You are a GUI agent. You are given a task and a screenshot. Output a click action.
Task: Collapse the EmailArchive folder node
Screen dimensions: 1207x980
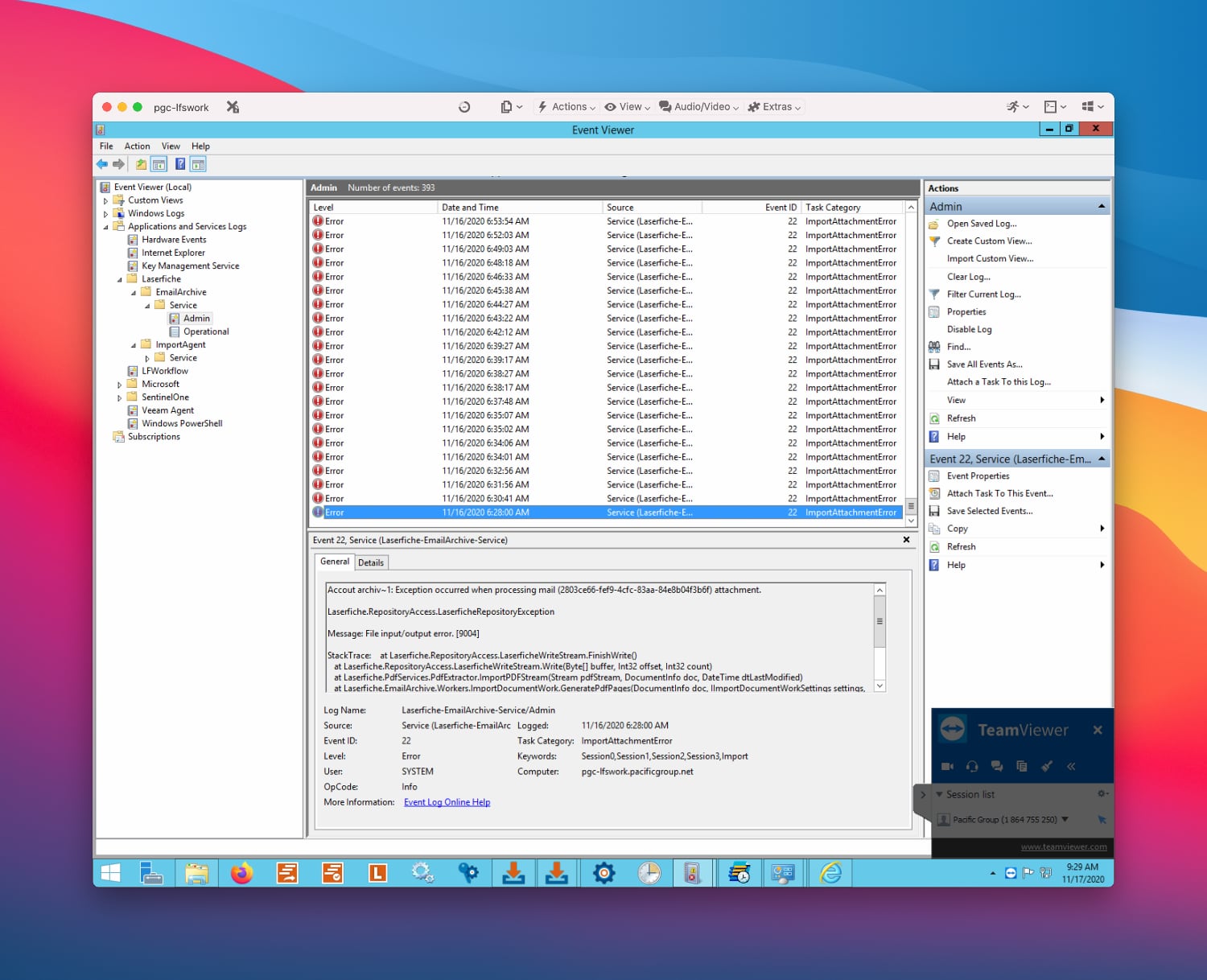134,293
